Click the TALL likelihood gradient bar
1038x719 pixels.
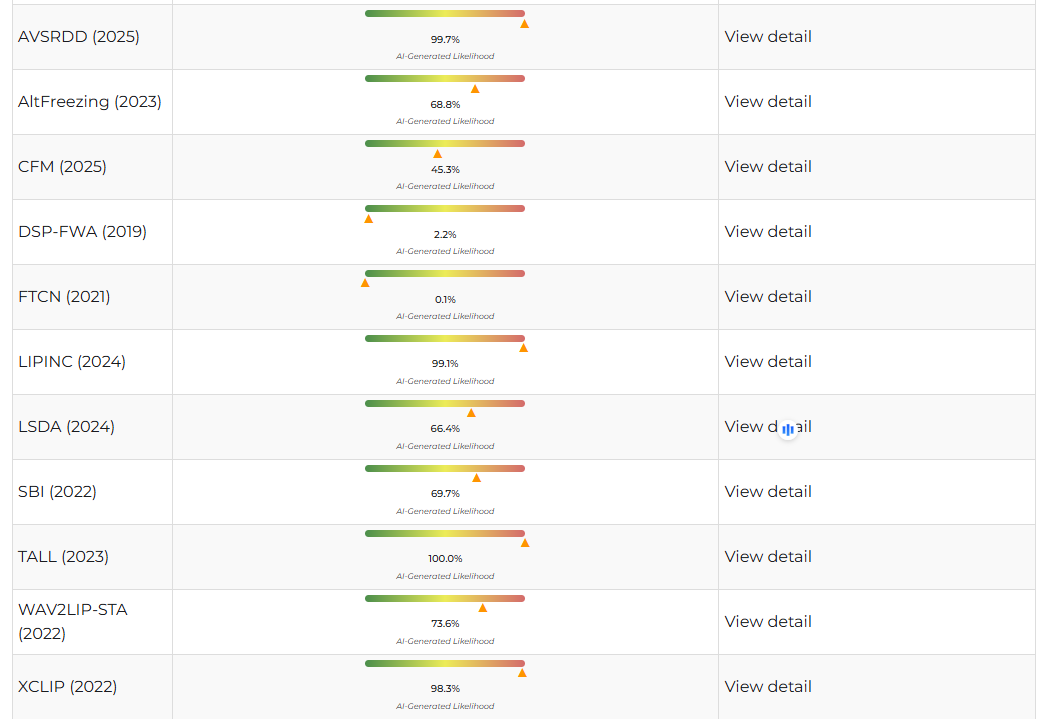pyautogui.click(x=445, y=533)
